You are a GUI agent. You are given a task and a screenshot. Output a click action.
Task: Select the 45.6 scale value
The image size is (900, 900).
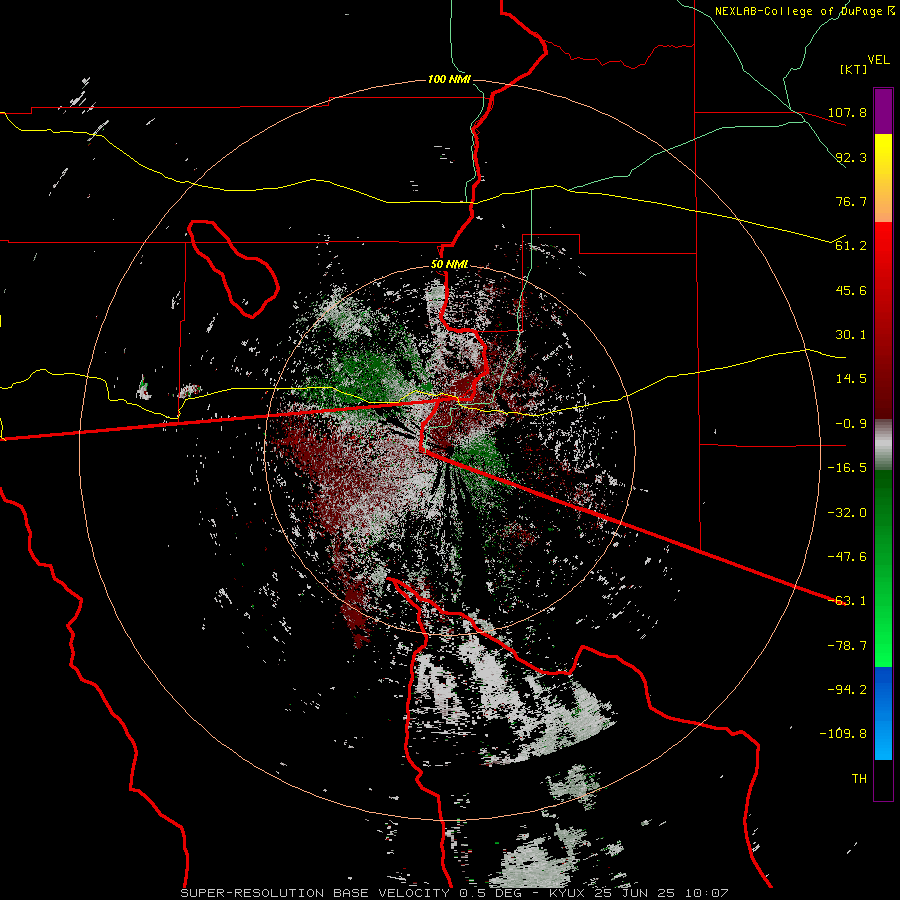pos(851,290)
